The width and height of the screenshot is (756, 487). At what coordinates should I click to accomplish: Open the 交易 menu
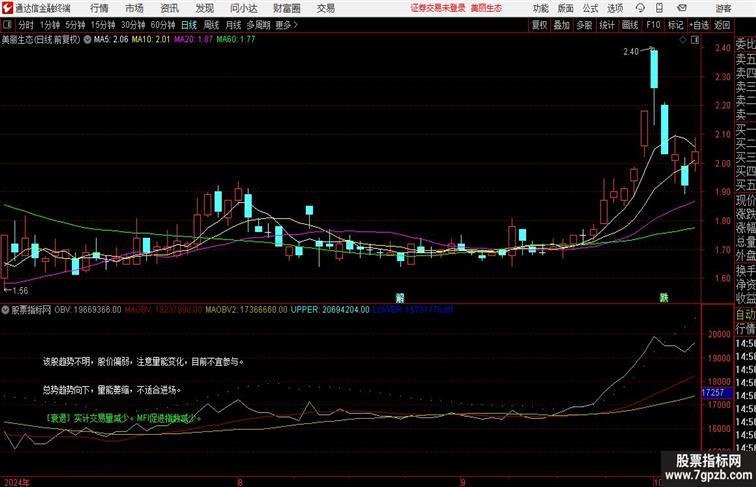(x=325, y=8)
